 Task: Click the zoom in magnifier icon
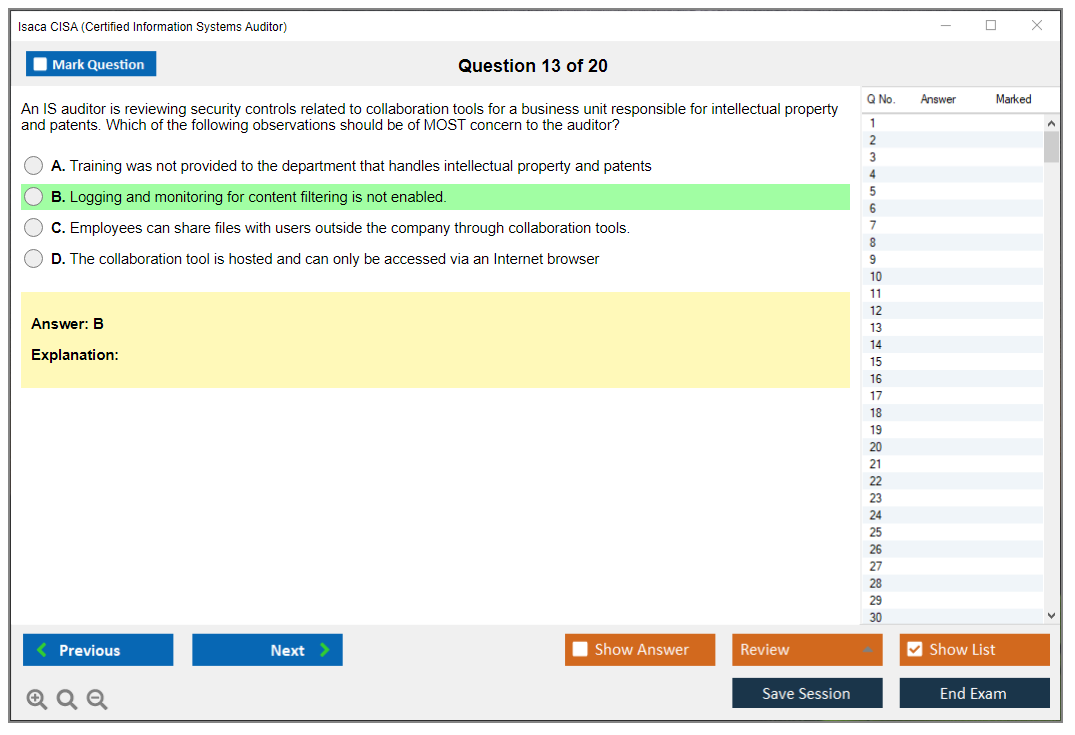pyautogui.click(x=36, y=699)
